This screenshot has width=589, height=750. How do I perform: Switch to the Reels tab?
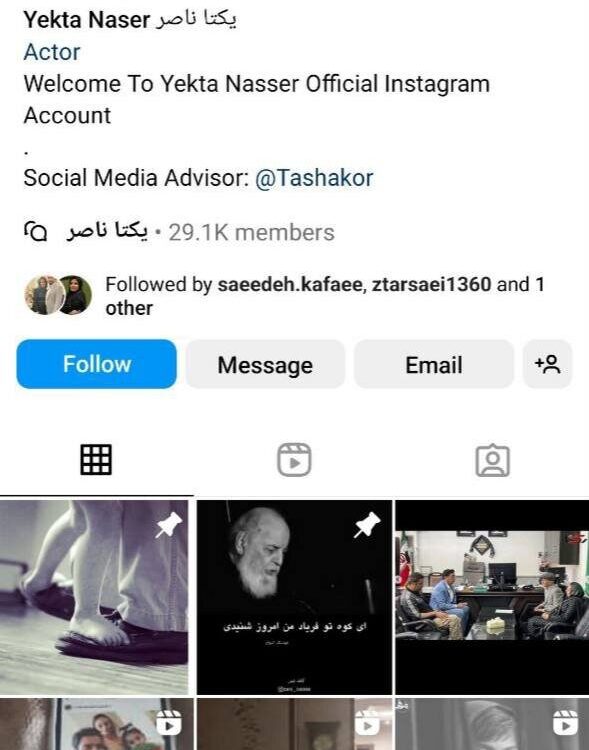coord(294,460)
